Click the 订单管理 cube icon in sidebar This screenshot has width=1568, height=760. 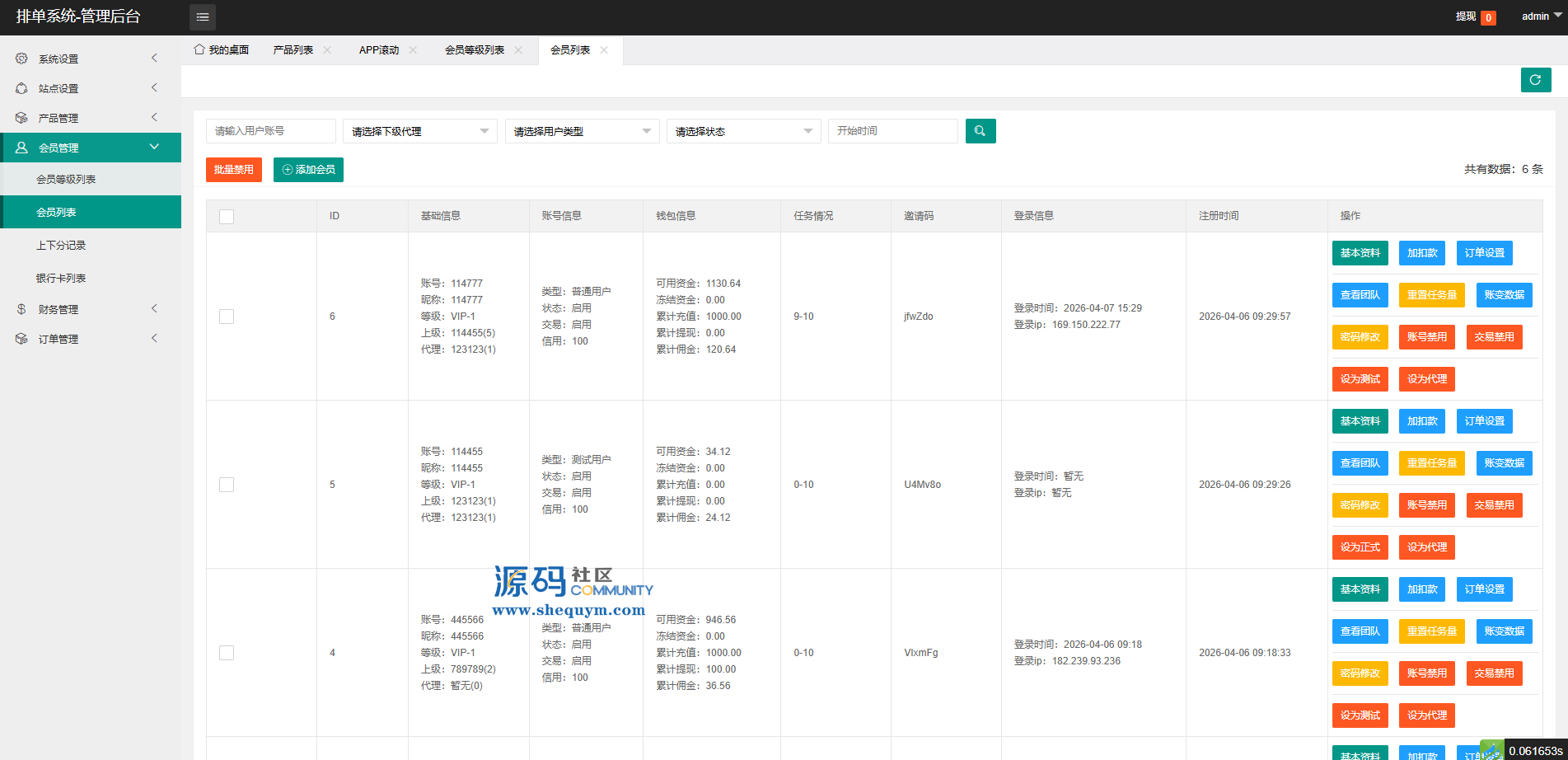tap(21, 339)
